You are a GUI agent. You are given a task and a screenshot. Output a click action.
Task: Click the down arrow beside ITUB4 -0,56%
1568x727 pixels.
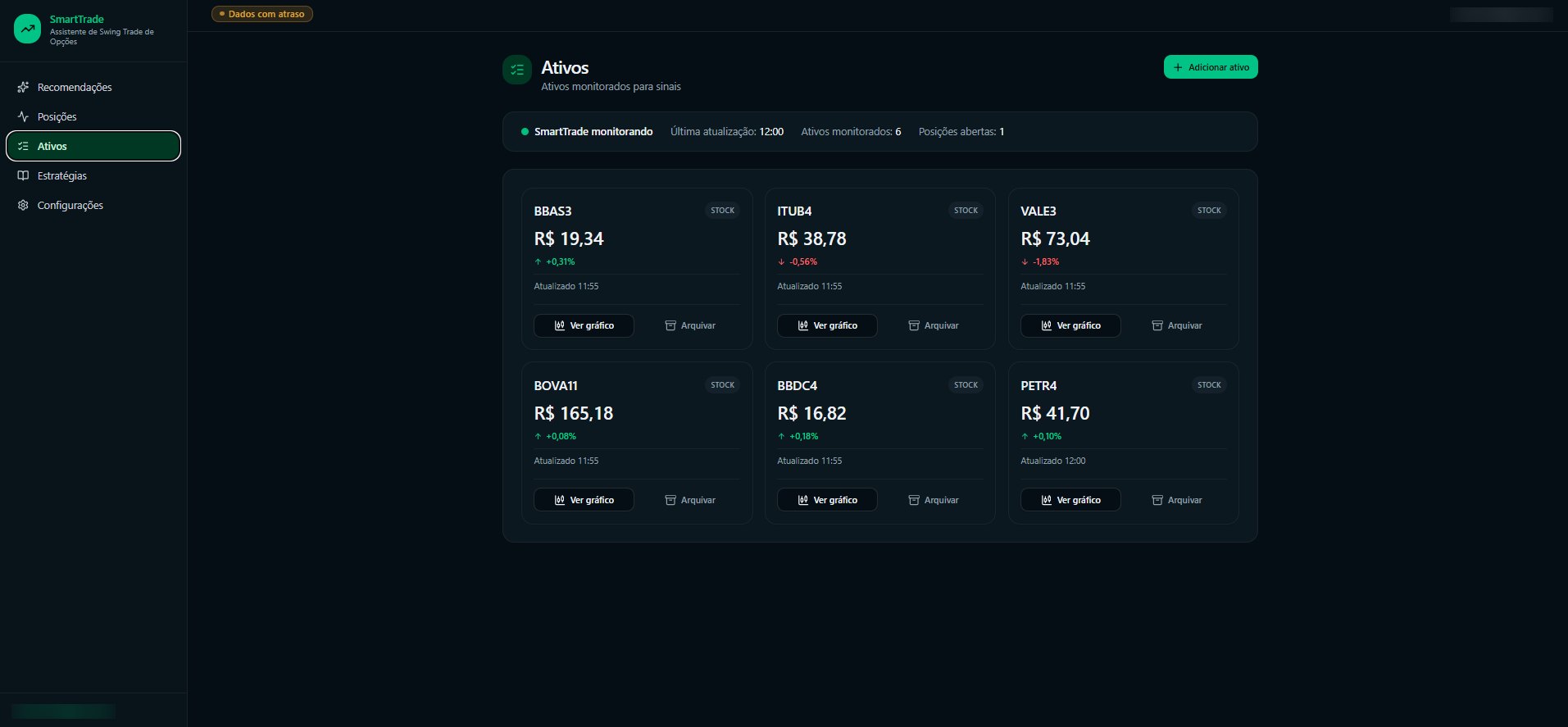tap(781, 262)
